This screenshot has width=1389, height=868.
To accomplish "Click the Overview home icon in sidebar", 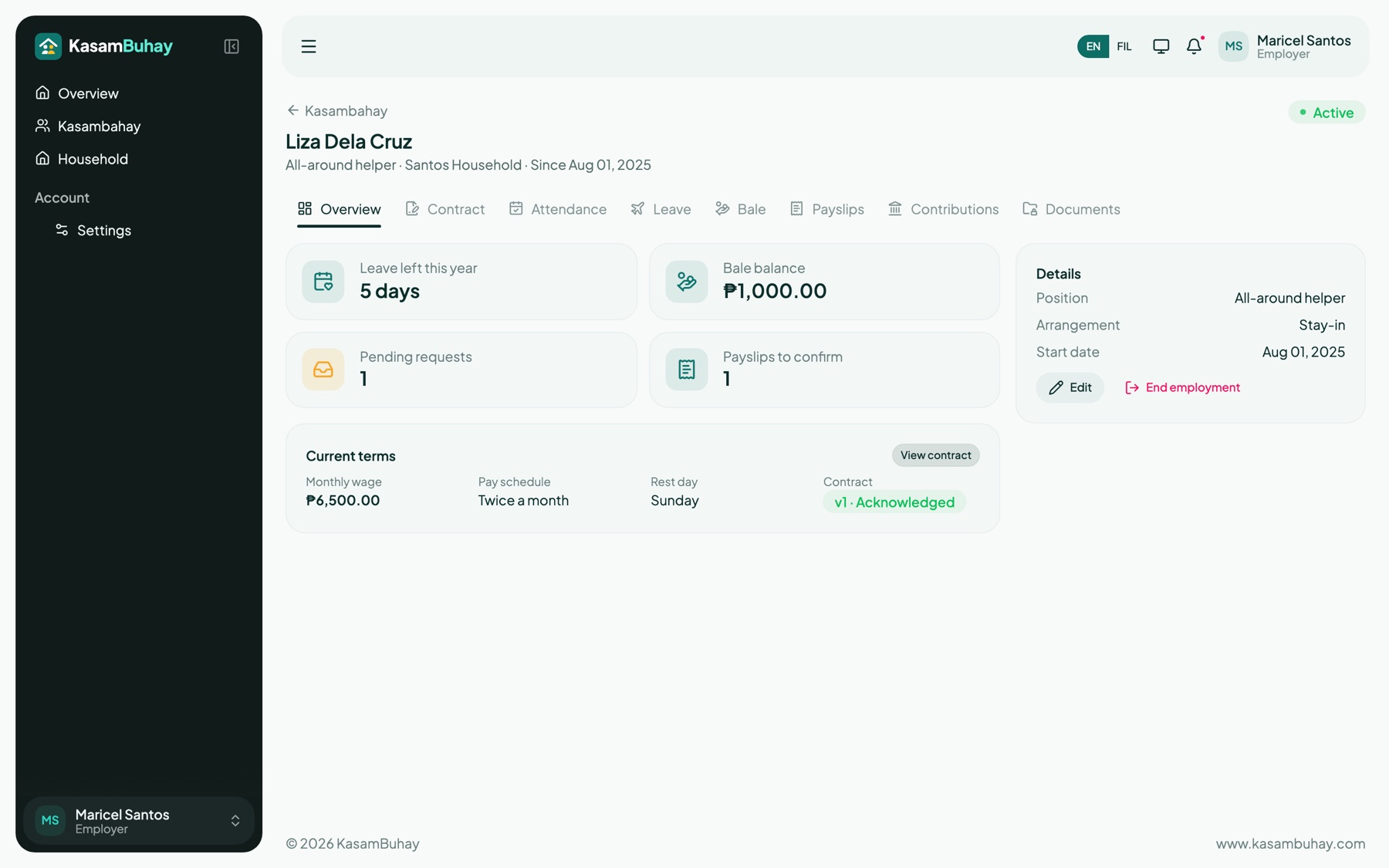I will 42,93.
